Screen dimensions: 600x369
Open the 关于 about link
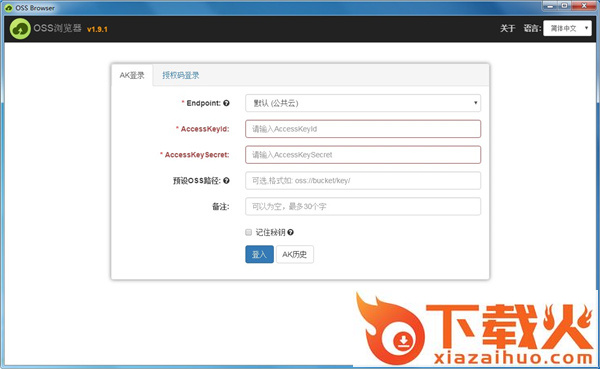[x=507, y=28]
